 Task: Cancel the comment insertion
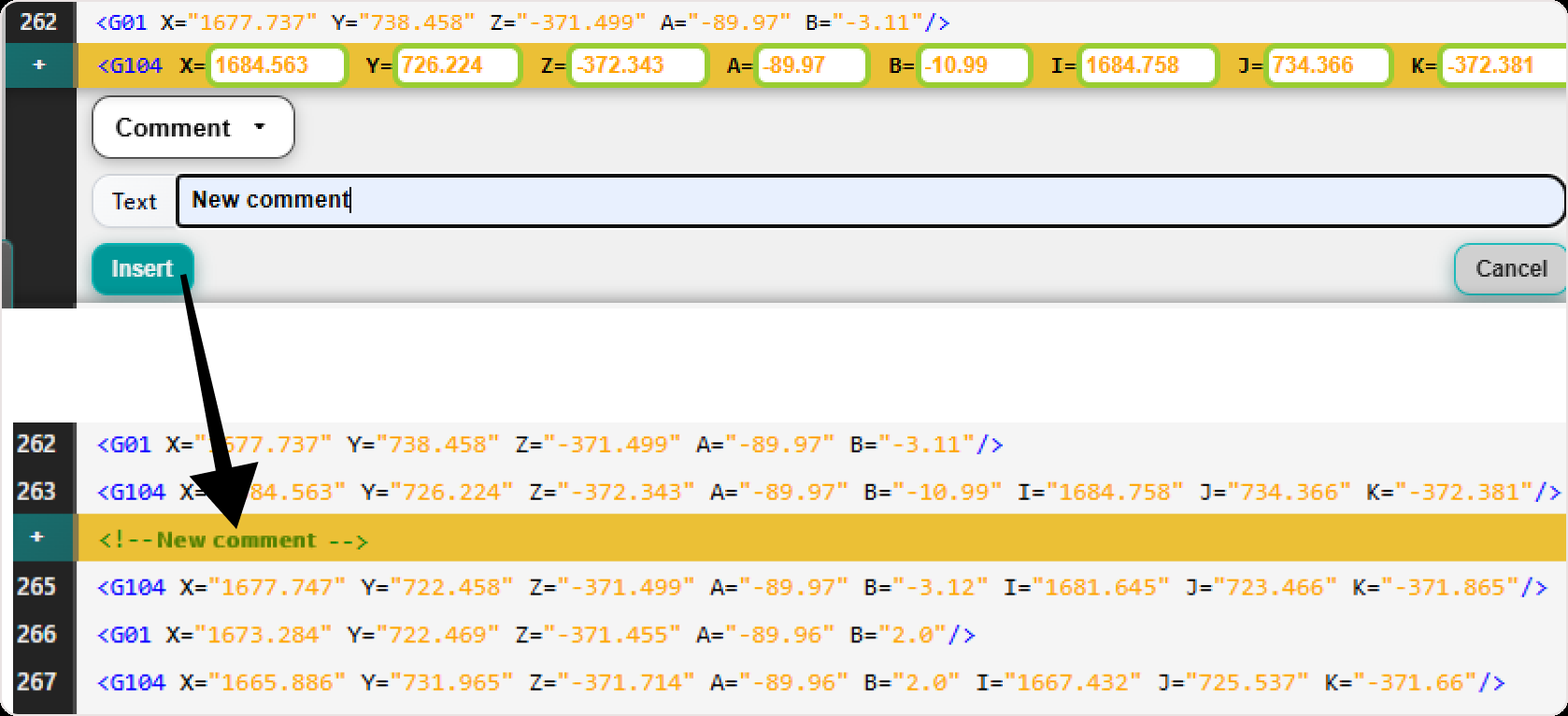point(1510,269)
